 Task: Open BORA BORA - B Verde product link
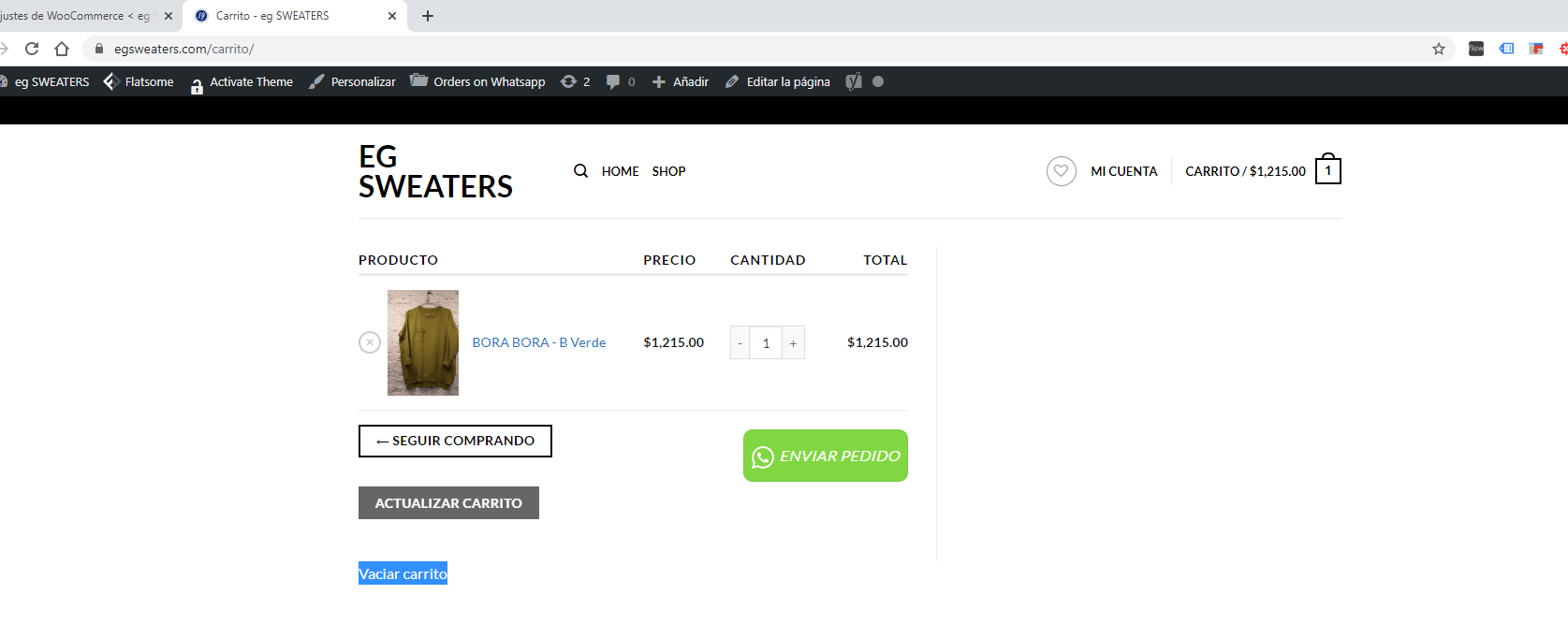[538, 342]
